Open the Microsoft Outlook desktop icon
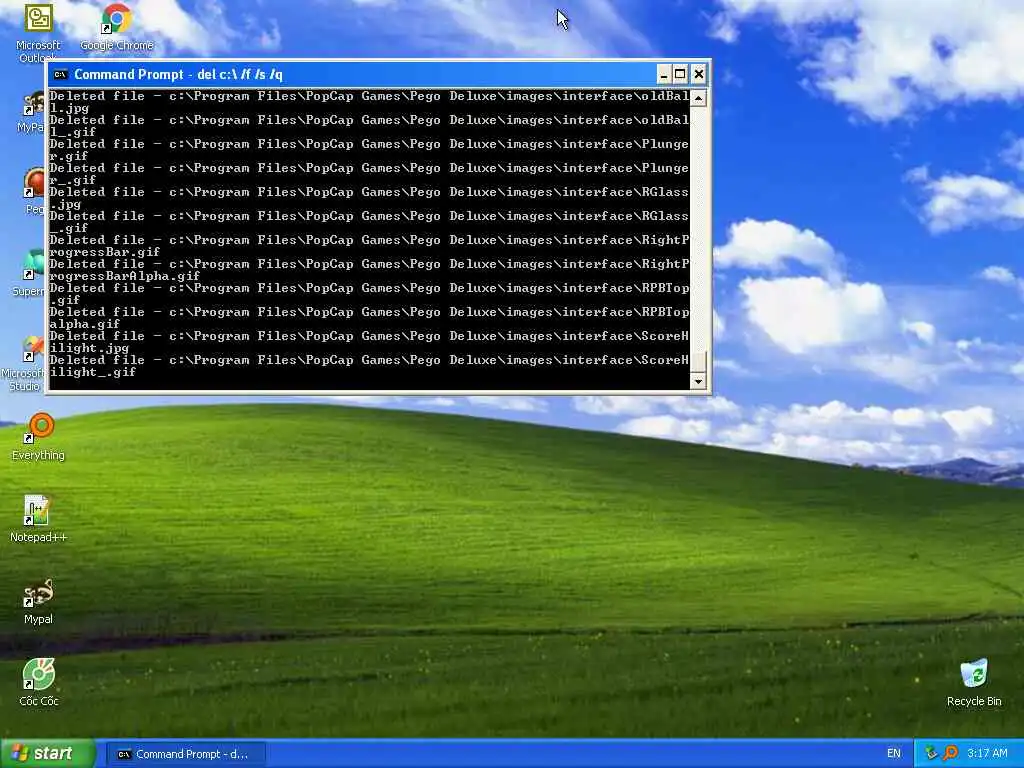 pyautogui.click(x=38, y=33)
